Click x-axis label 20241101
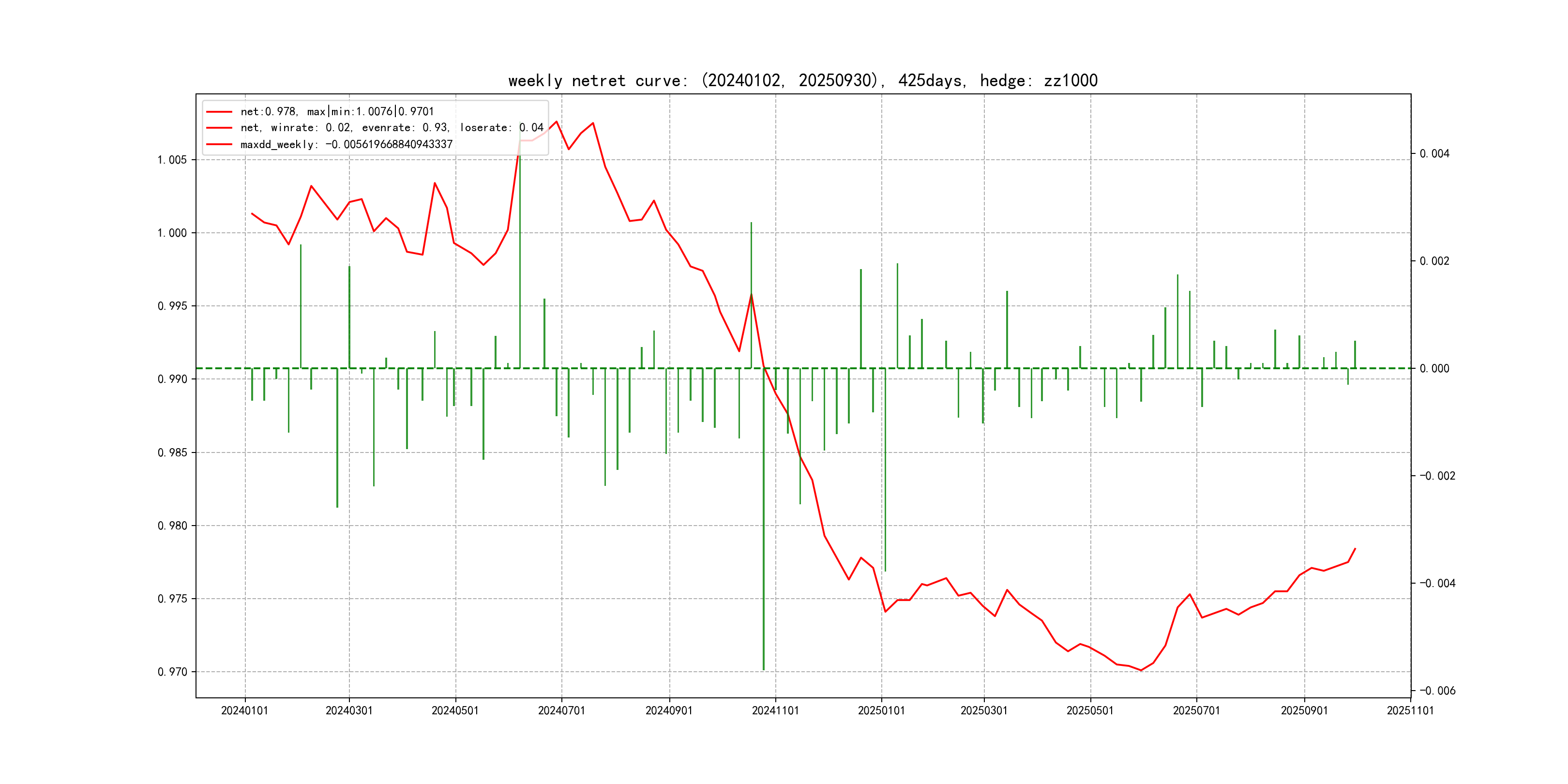The width and height of the screenshot is (1568, 784). point(775,710)
